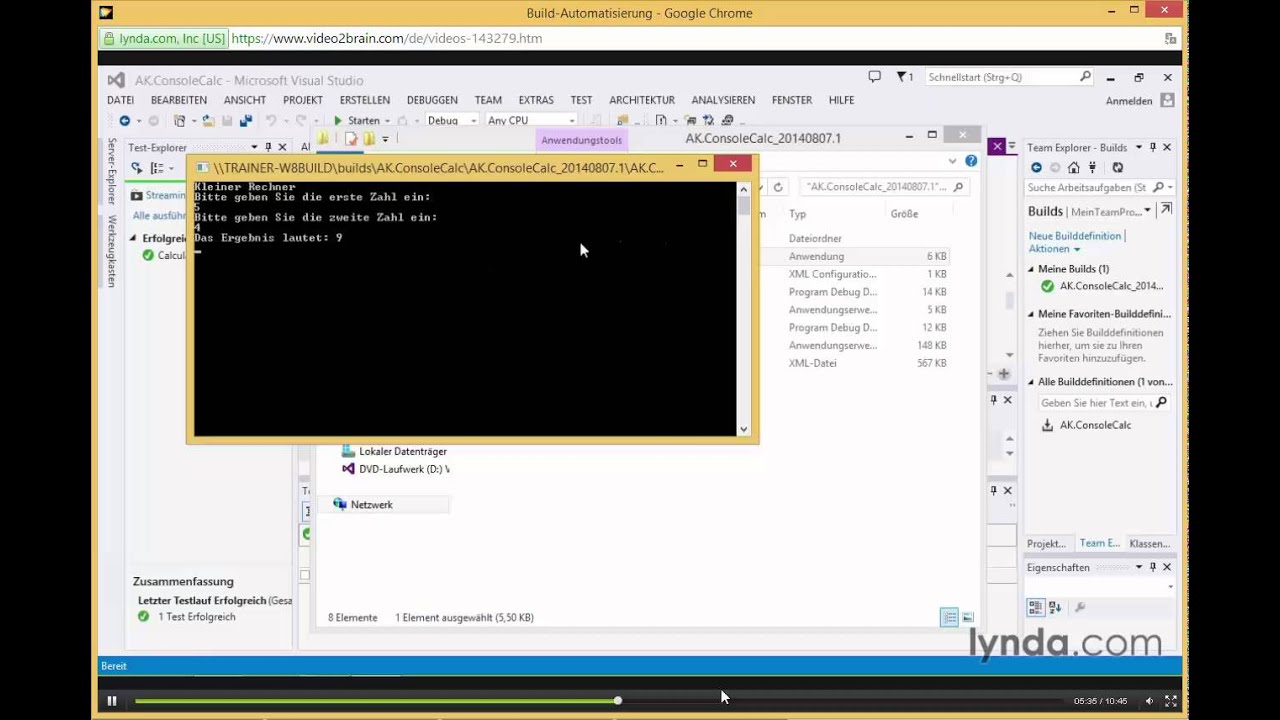Mute the video player volume

click(x=1149, y=701)
